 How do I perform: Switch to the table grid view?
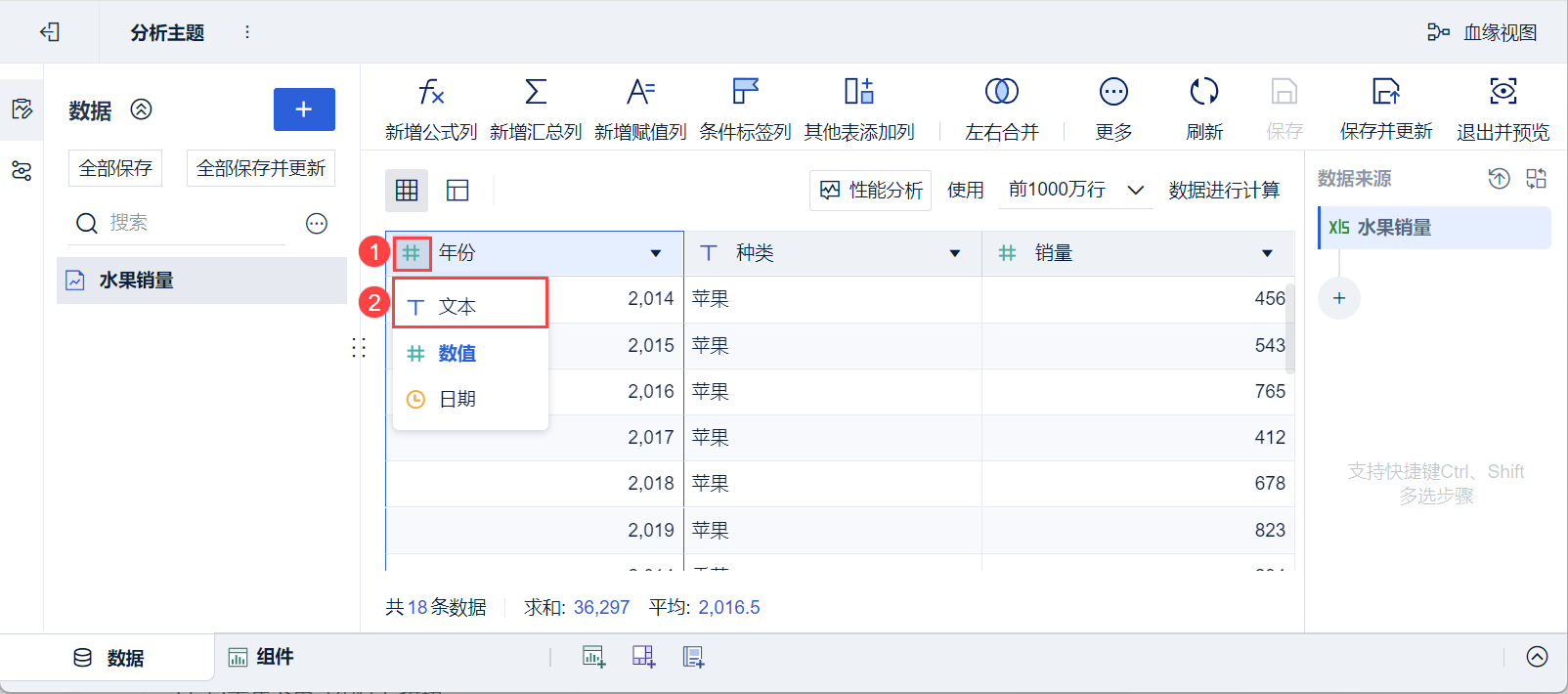click(407, 191)
